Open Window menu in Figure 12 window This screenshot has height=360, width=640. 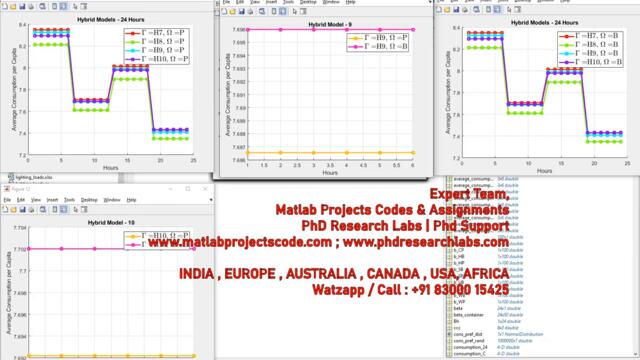(111, 200)
